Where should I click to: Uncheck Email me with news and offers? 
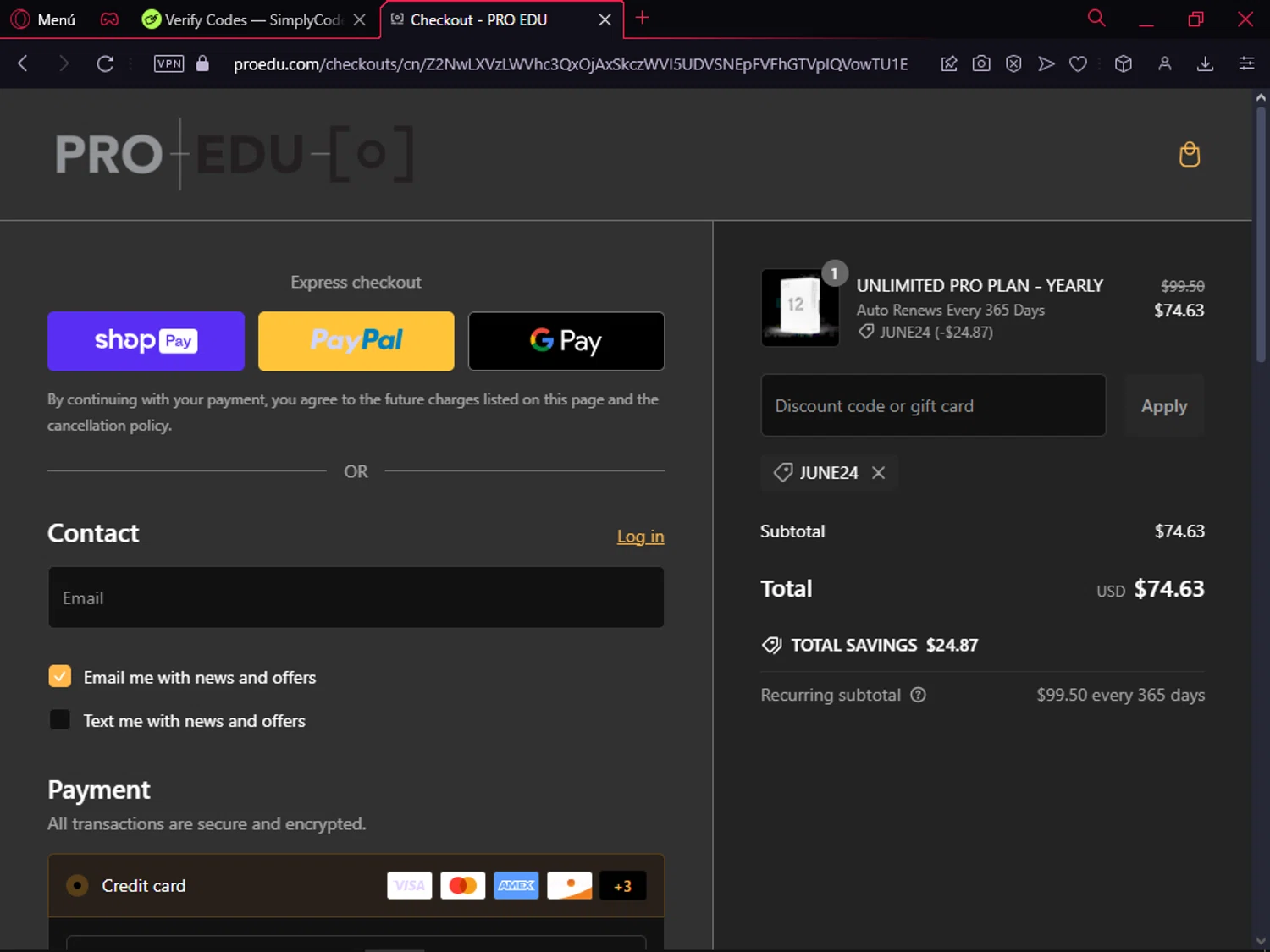pyautogui.click(x=59, y=676)
